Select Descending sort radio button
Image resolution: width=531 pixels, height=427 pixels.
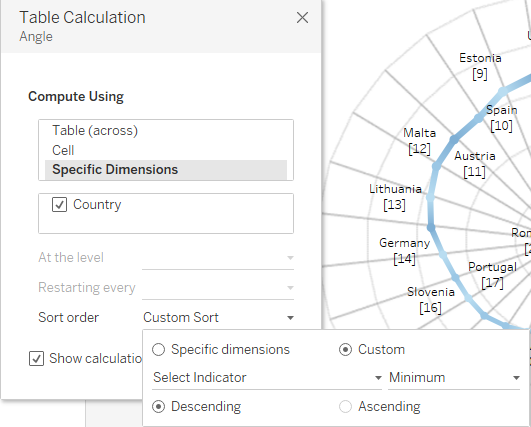pos(158,406)
